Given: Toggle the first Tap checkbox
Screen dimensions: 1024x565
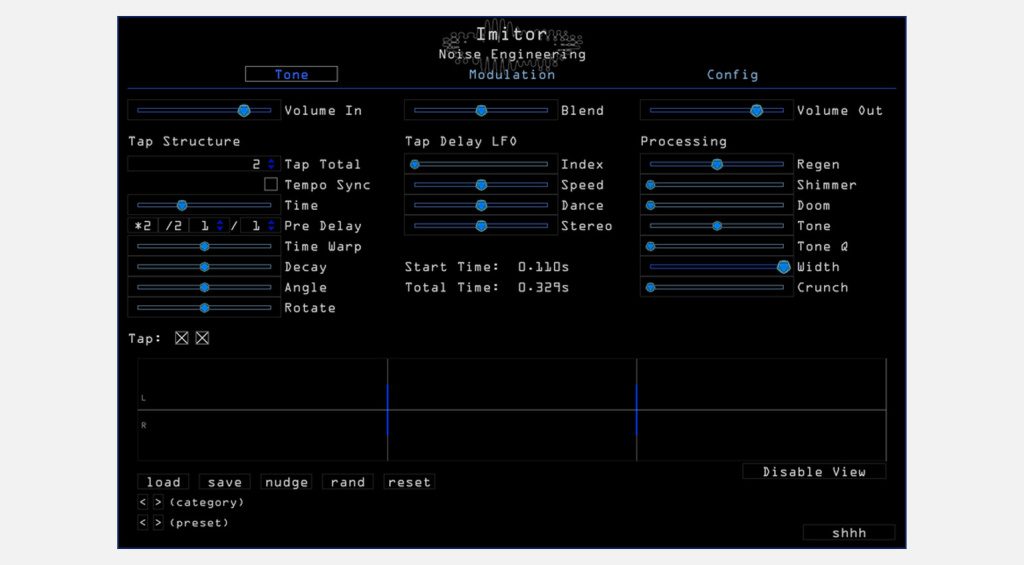Looking at the screenshot, I should coord(182,338).
